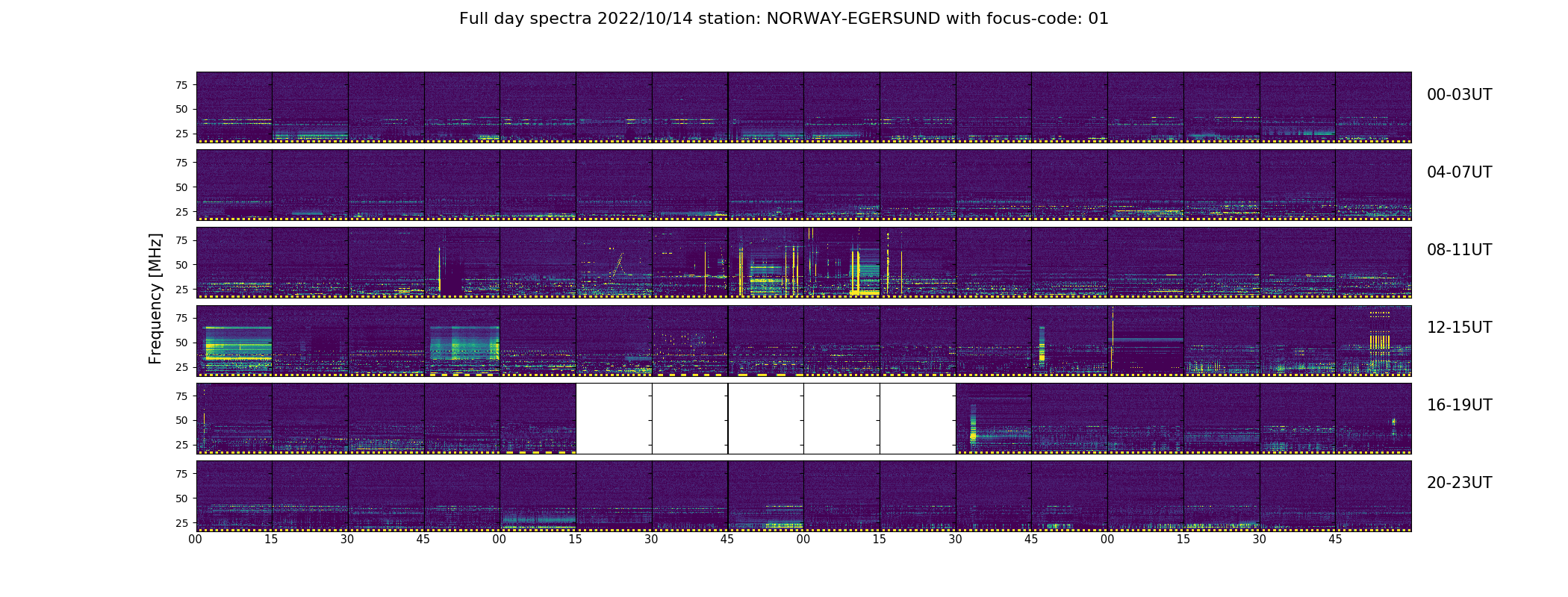1568x597 pixels.
Task: Open the bright burst panel starting the 12-15UT row
Action: point(234,340)
